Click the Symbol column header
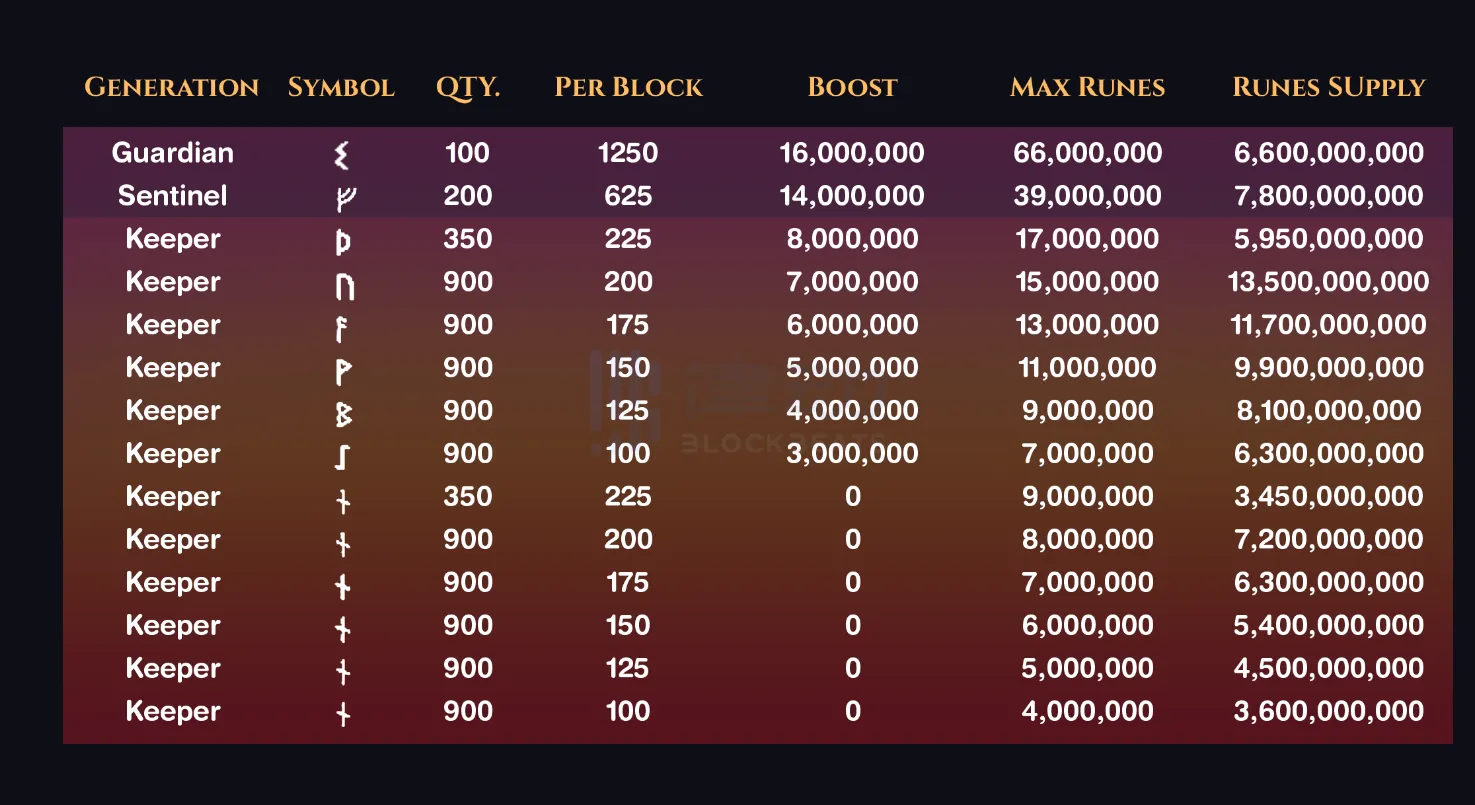This screenshot has height=805, width=1475. [341, 88]
